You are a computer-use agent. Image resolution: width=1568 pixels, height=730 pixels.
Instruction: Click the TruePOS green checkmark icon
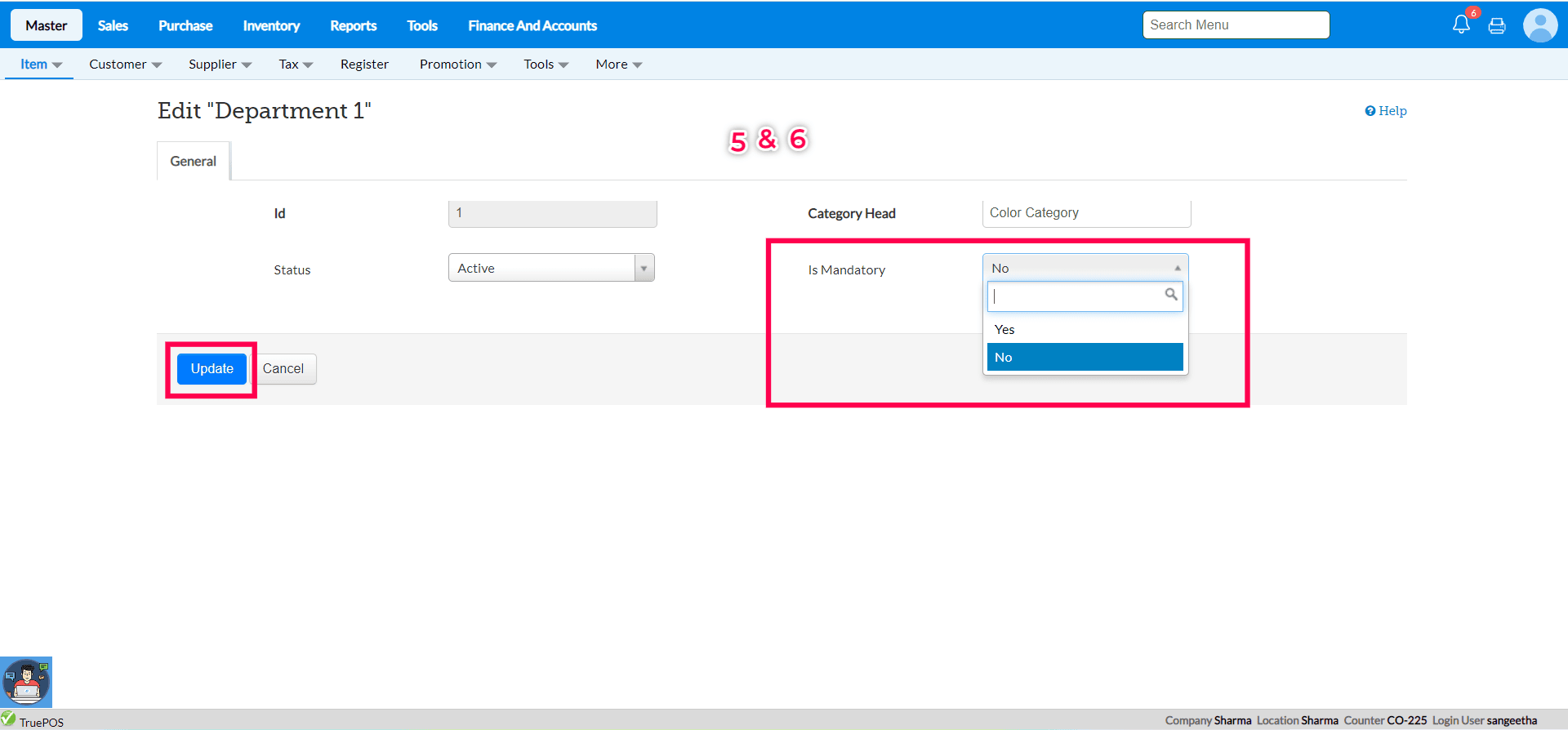tap(8, 719)
